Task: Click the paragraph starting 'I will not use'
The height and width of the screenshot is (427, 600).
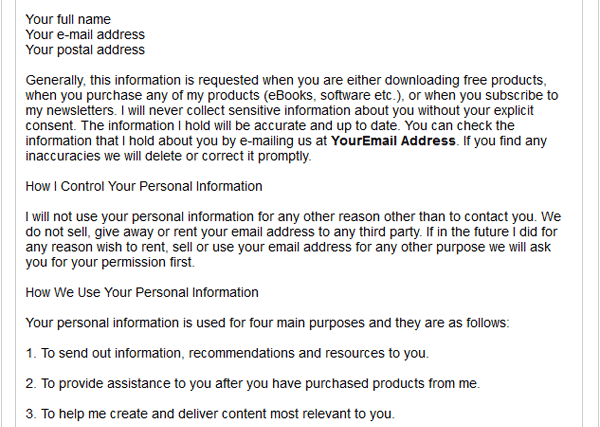Action: click(293, 239)
